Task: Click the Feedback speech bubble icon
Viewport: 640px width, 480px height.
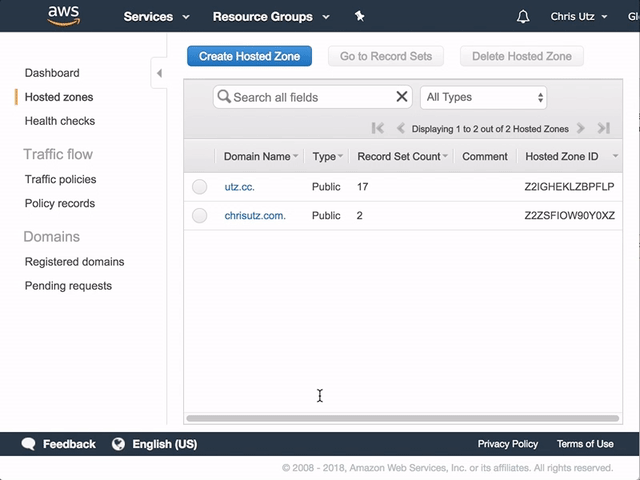Action: pyautogui.click(x=29, y=444)
